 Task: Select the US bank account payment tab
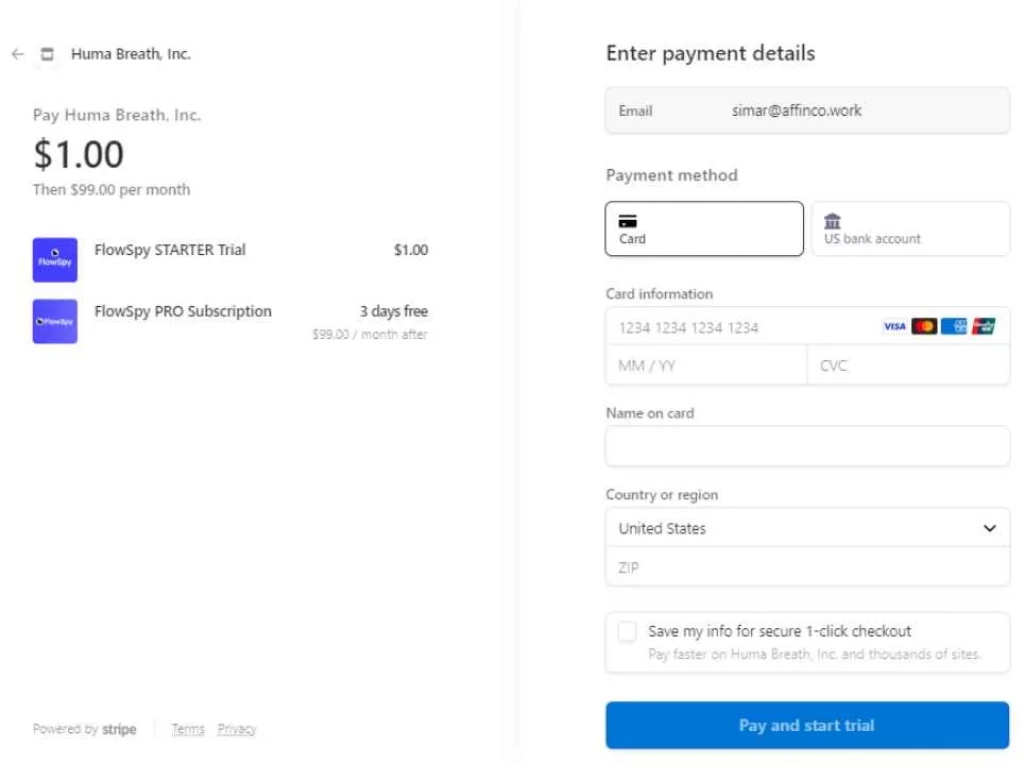point(910,229)
